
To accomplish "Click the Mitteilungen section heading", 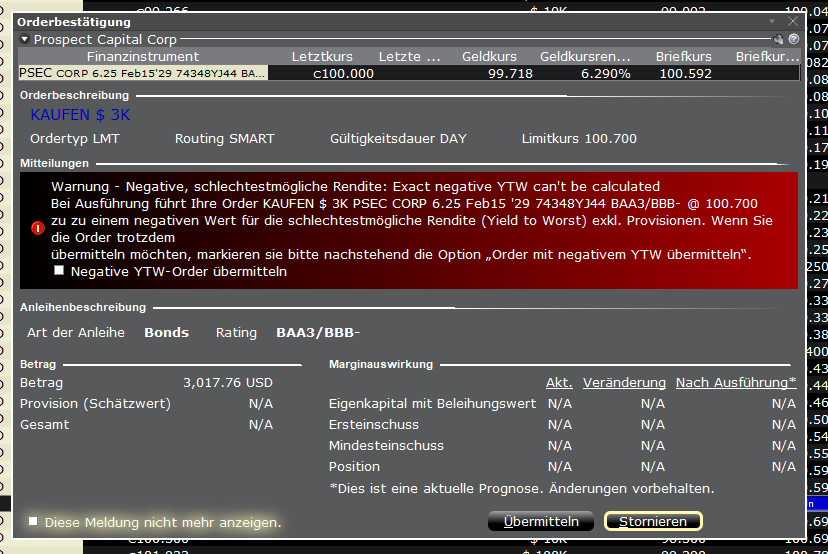I will pos(54,164).
